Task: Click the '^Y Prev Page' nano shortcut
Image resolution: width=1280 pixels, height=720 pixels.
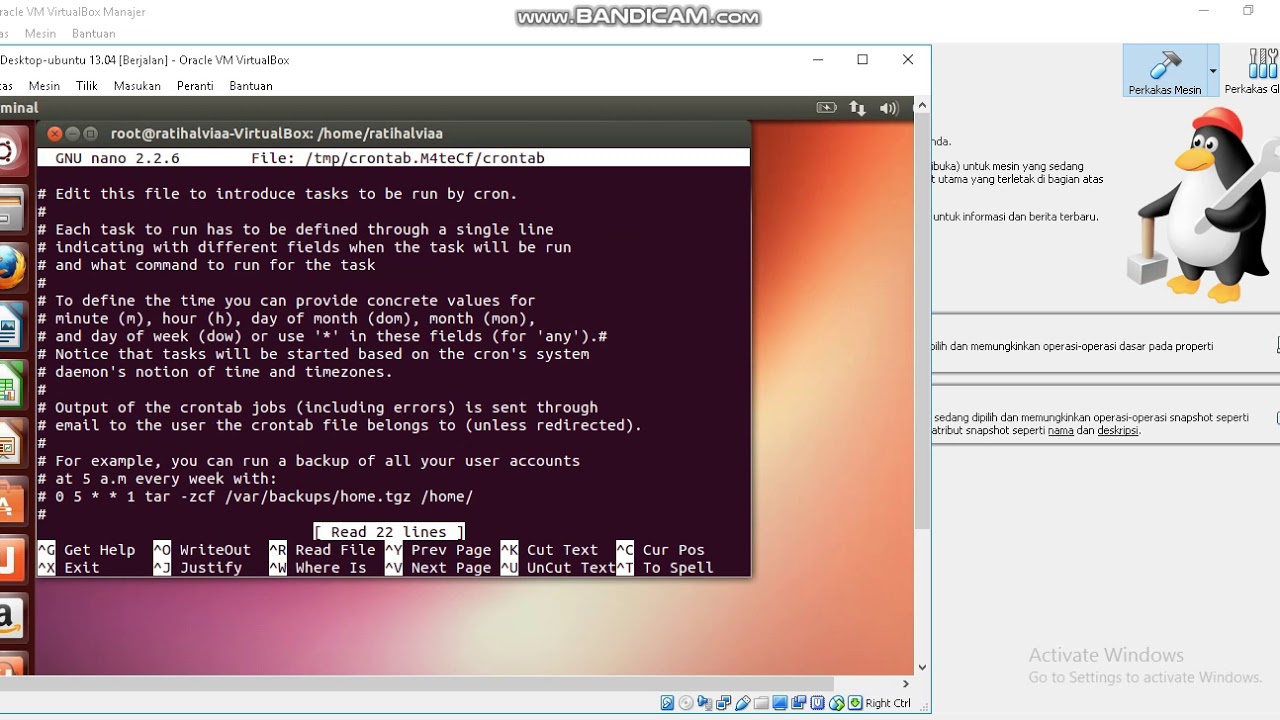Action: (438, 550)
